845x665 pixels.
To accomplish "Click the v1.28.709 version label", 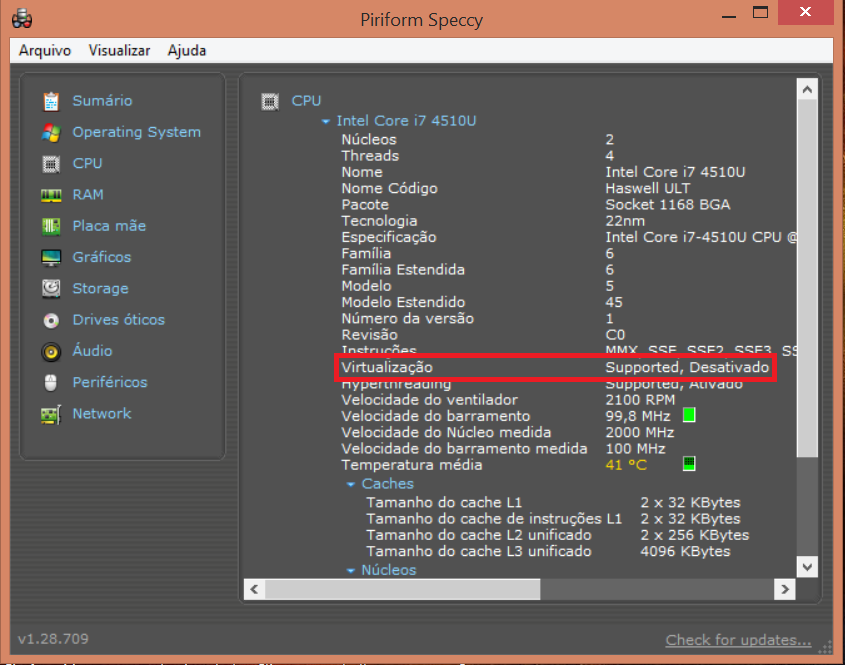I will [x=53, y=639].
